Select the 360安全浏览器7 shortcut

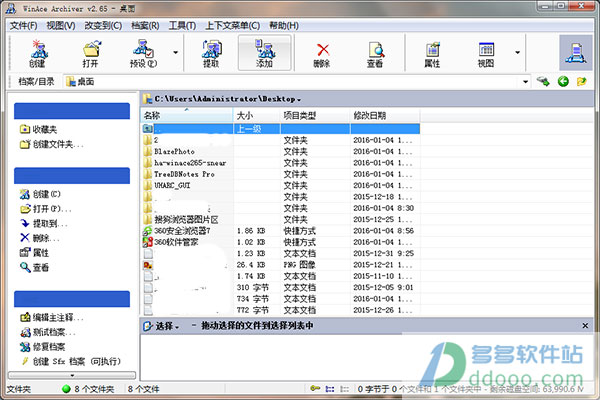[x=280, y=231]
